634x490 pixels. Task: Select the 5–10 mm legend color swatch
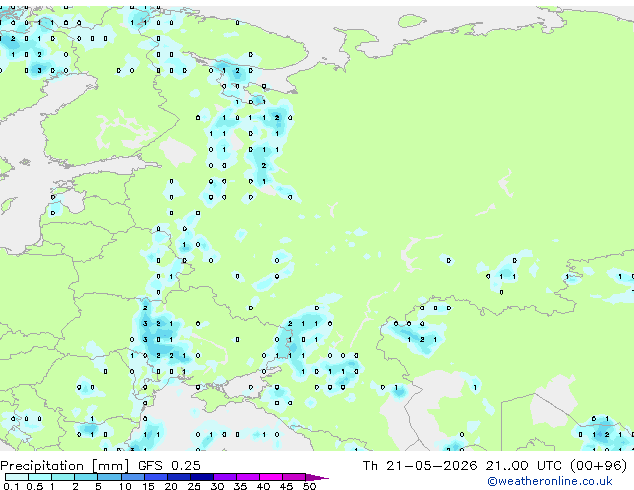110,477
